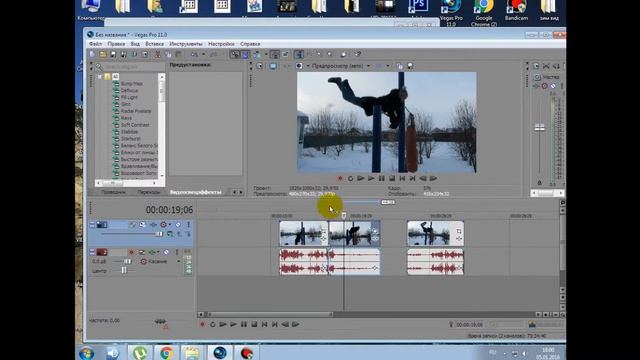The image size is (640, 360).
Task: Click Play in the timeline transport bar
Action: [233, 324]
